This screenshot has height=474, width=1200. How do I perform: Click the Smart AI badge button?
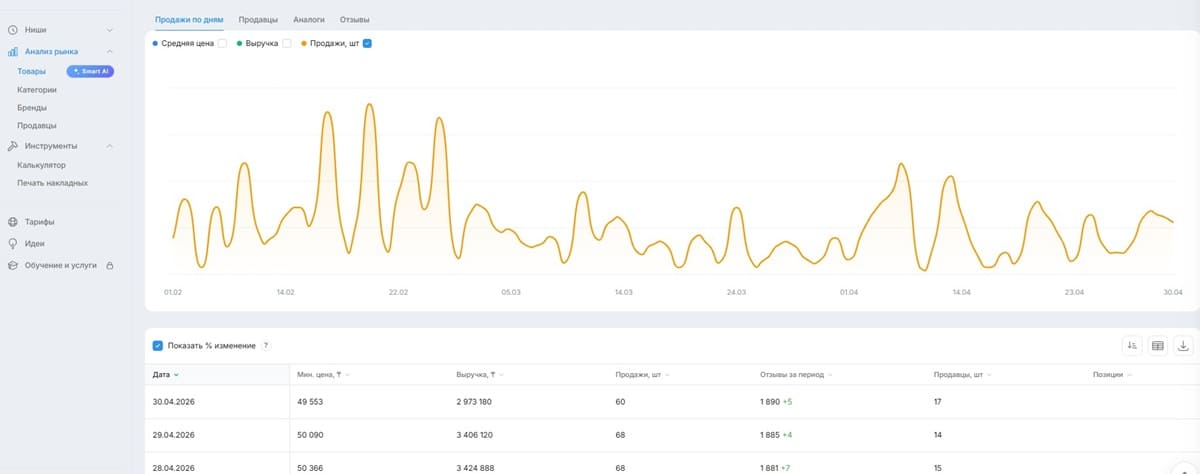(x=90, y=71)
